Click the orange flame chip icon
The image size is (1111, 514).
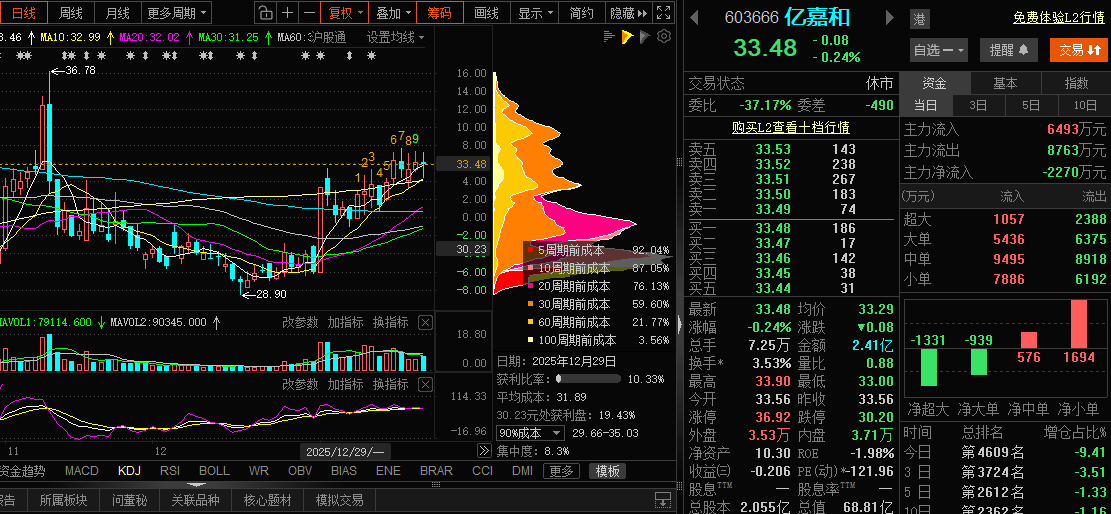point(627,37)
